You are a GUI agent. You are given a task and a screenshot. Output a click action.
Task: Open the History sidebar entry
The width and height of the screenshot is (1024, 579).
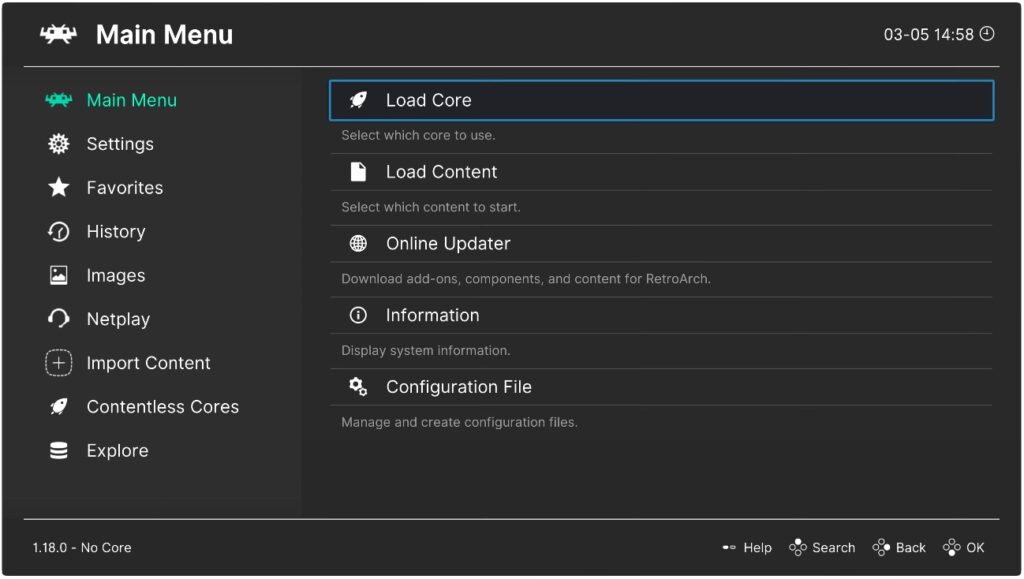tap(116, 231)
